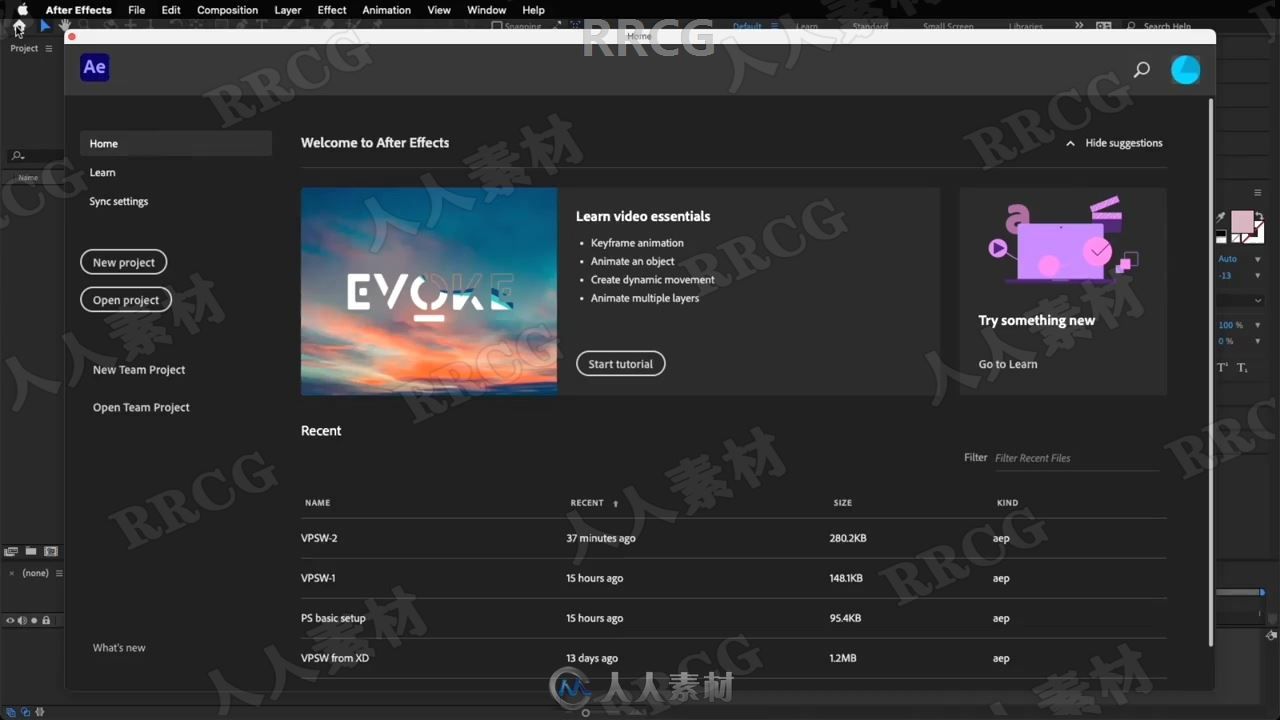Open search via magnifier icon in Home window
Screen dimensions: 1280x720
point(1141,70)
